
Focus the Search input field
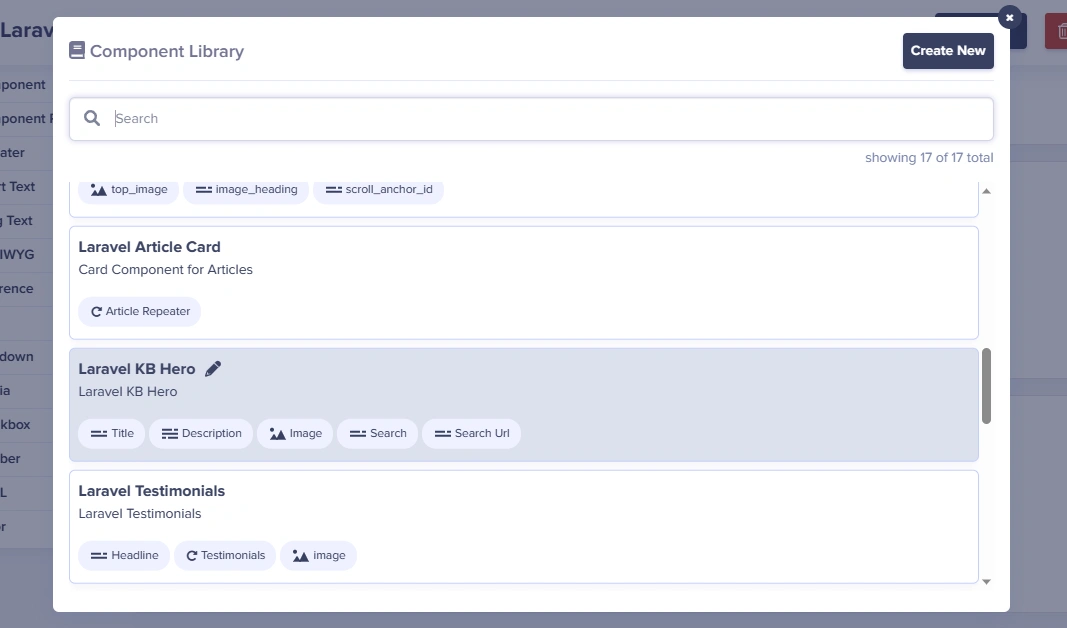point(531,119)
